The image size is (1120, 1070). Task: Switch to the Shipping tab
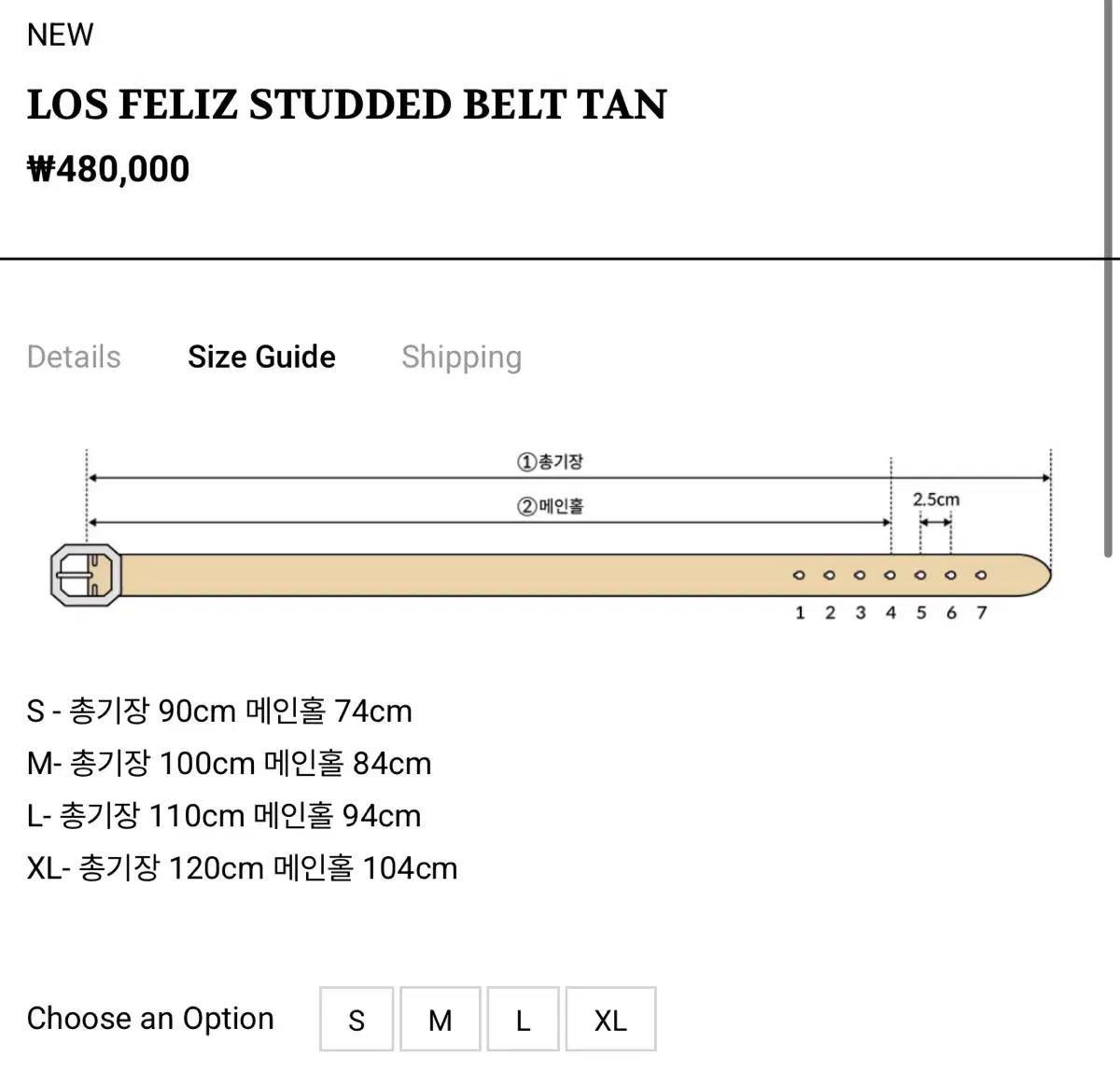click(461, 357)
